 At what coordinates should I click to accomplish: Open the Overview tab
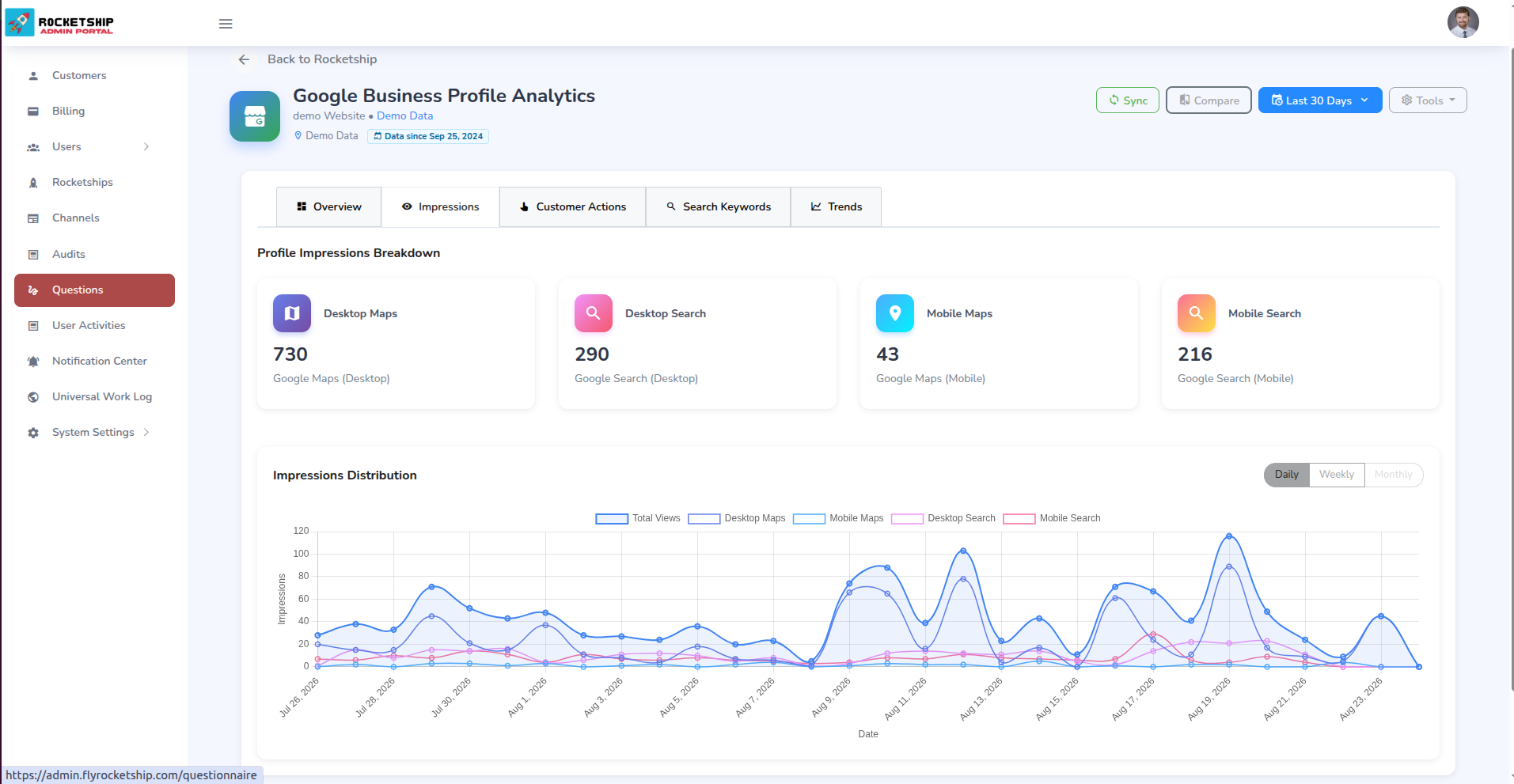(328, 206)
